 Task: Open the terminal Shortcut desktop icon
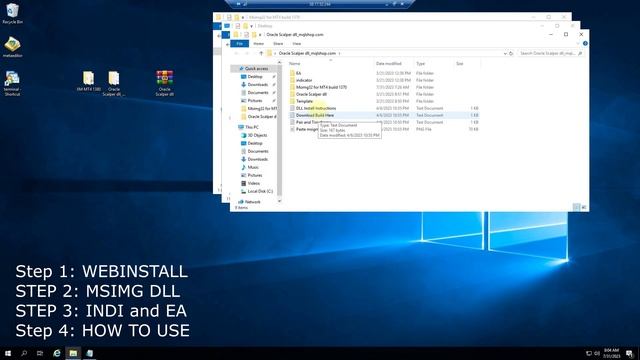click(12, 84)
